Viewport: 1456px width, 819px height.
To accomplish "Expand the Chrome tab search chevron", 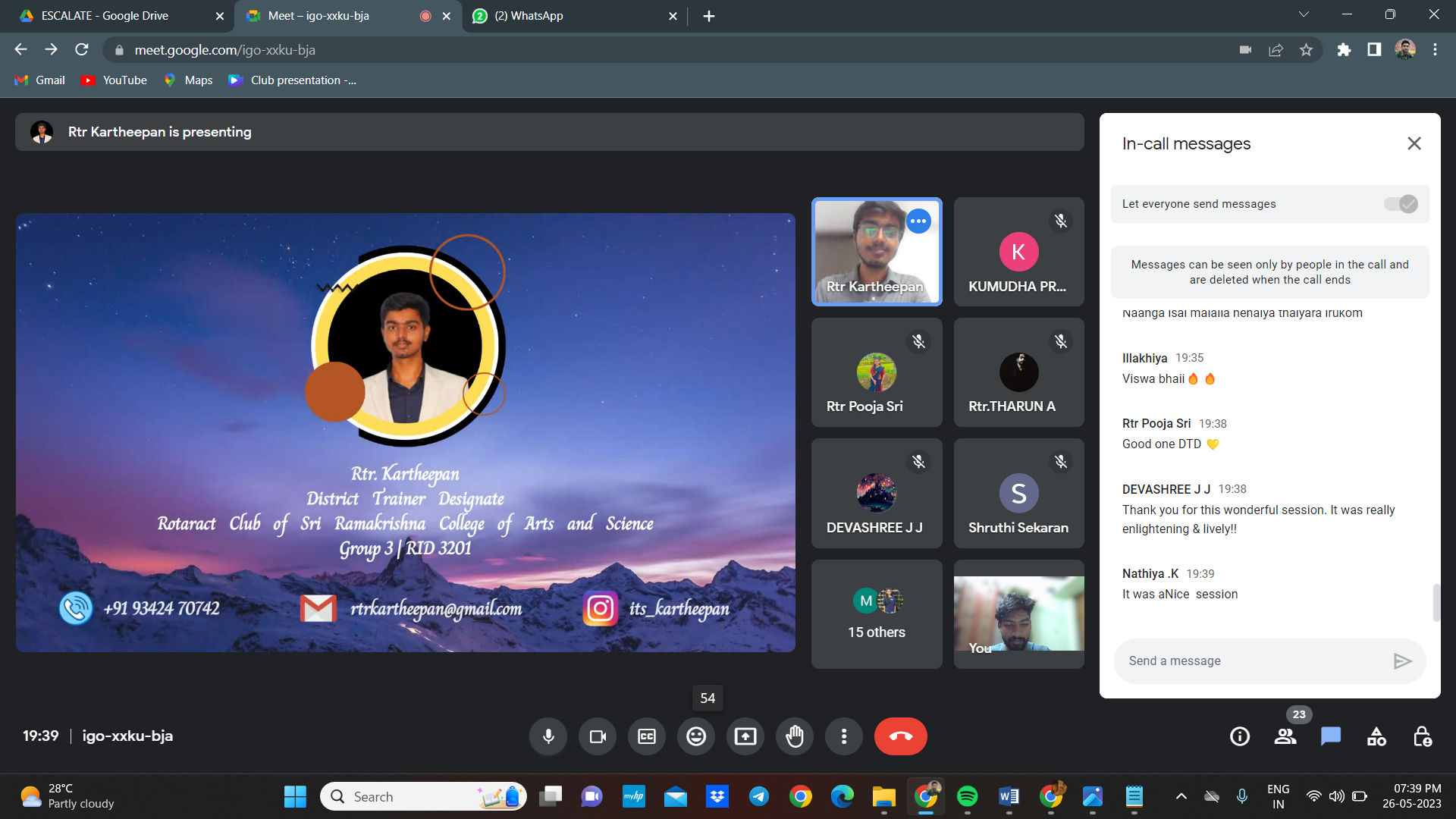I will pyautogui.click(x=1304, y=15).
